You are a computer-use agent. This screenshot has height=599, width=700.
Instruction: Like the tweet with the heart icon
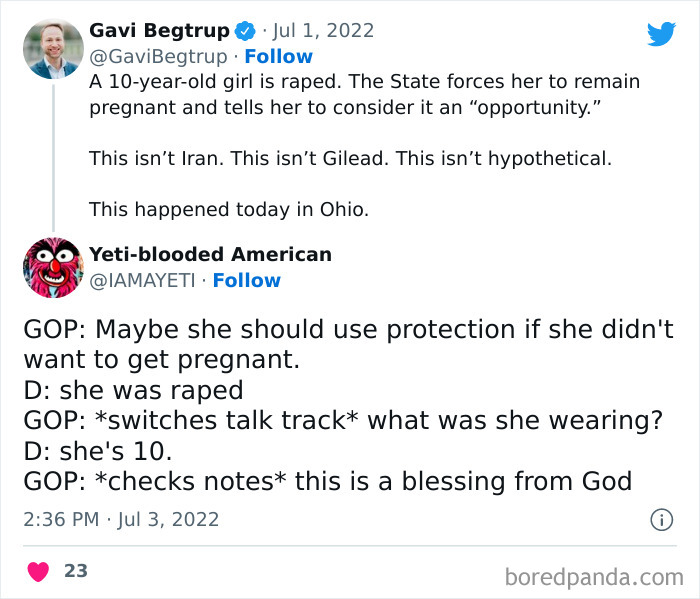[38, 571]
